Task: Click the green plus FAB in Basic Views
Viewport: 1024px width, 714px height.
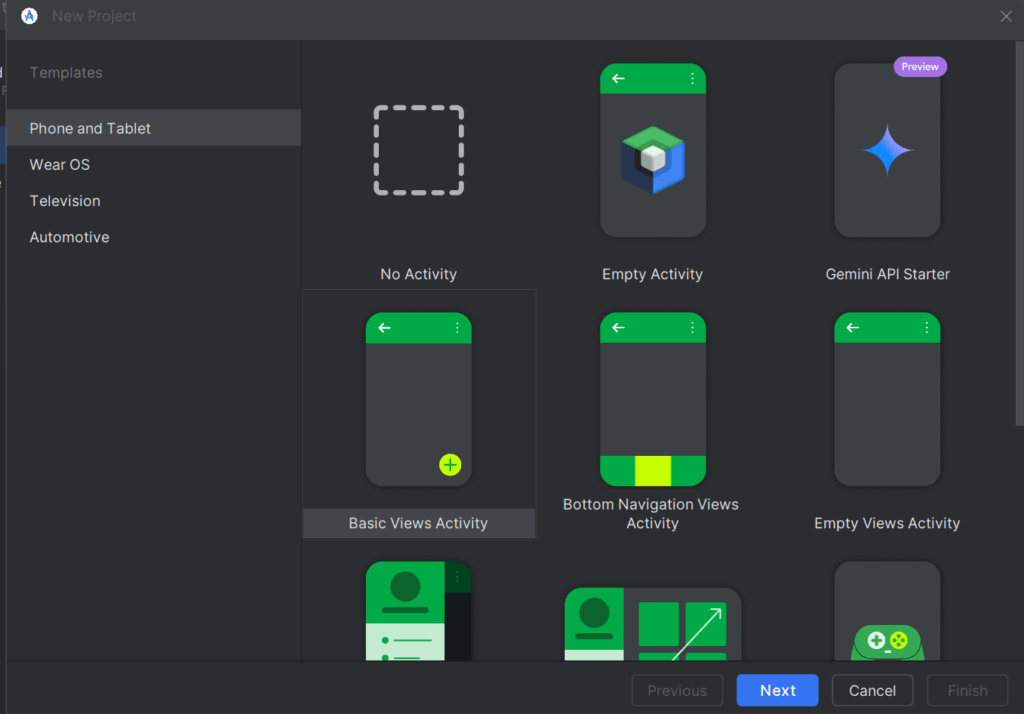Action: tap(450, 464)
